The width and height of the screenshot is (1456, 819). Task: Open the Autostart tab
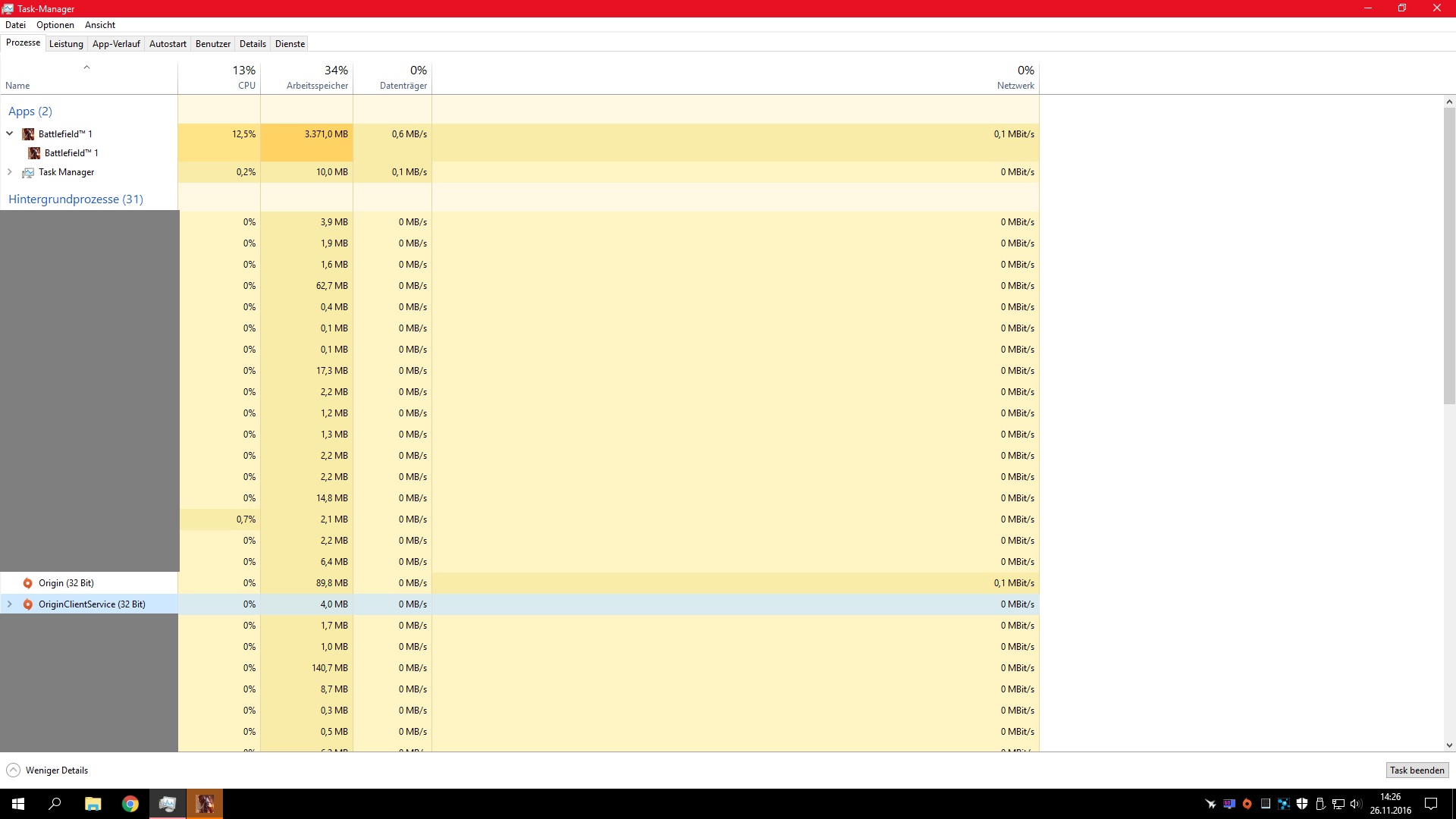tap(168, 44)
